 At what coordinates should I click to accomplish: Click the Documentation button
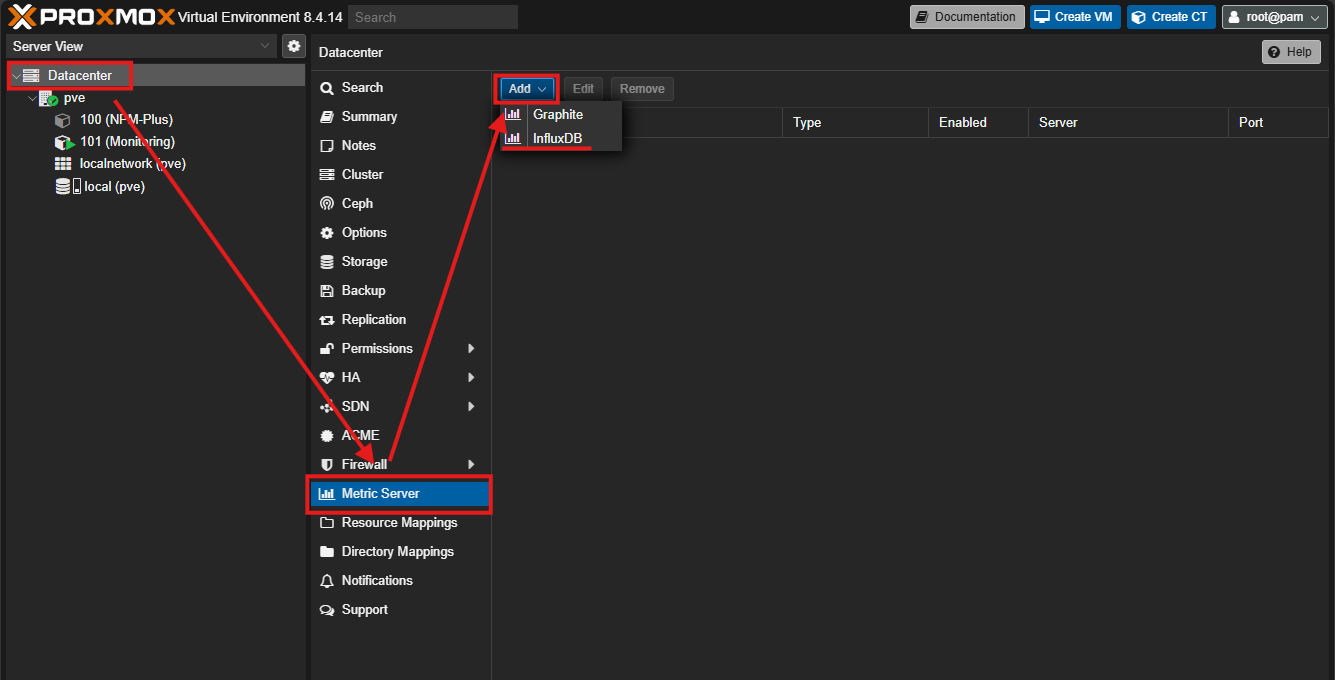[x=967, y=17]
